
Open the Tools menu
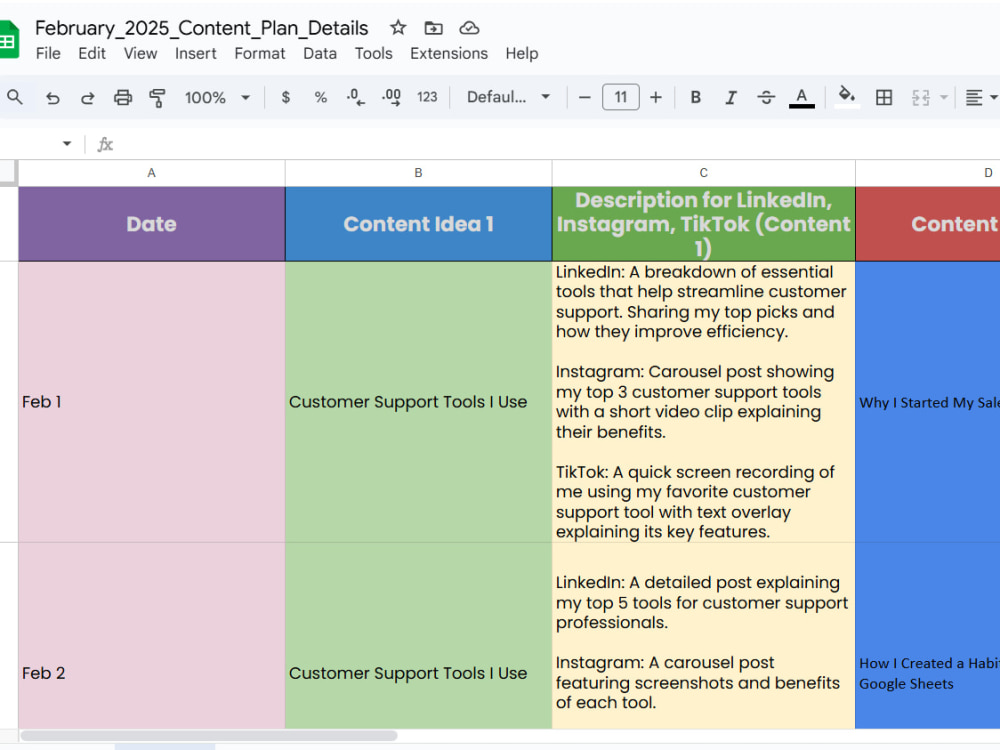click(374, 54)
